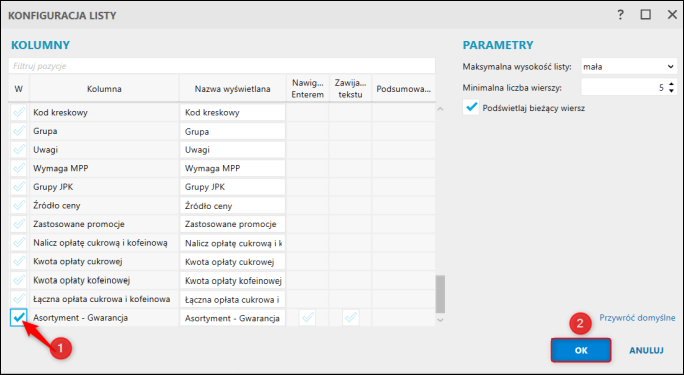Click Przywróć domyślne link
684x375 pixels.
pos(637,317)
